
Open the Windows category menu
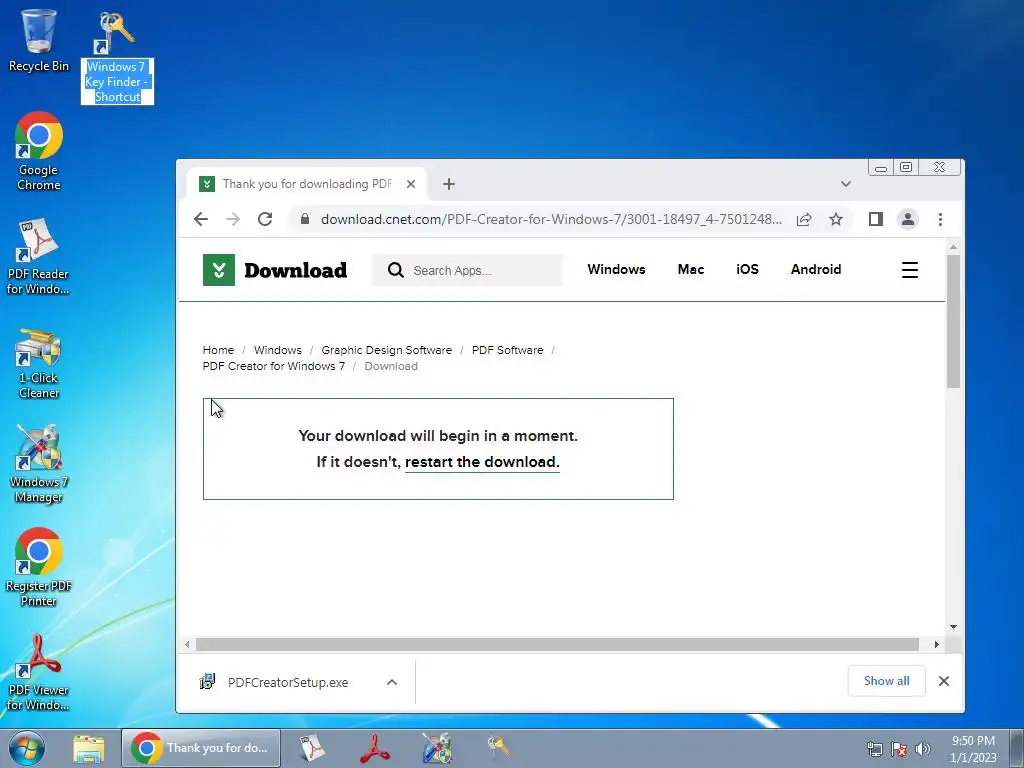[x=616, y=269]
